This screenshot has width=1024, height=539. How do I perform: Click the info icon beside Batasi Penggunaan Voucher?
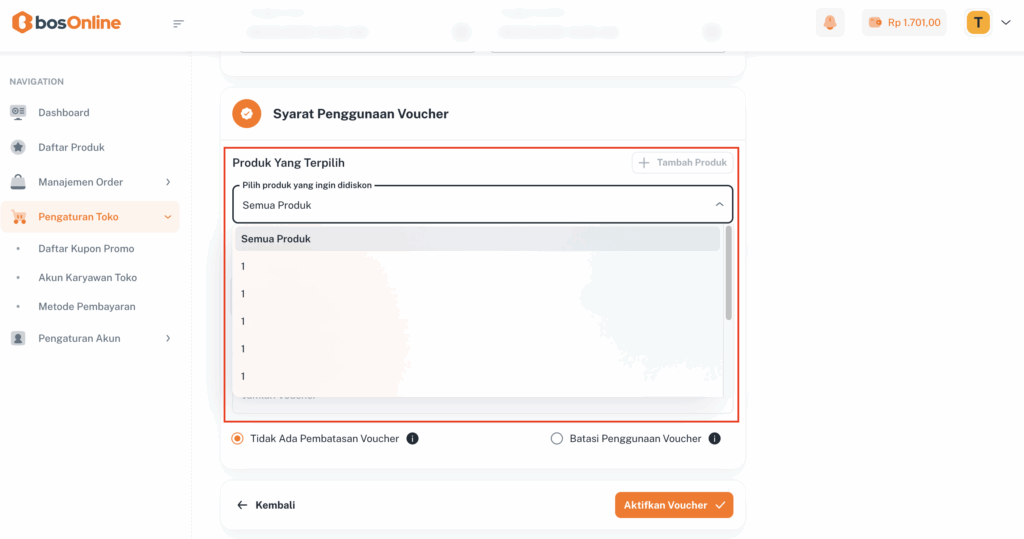714,438
